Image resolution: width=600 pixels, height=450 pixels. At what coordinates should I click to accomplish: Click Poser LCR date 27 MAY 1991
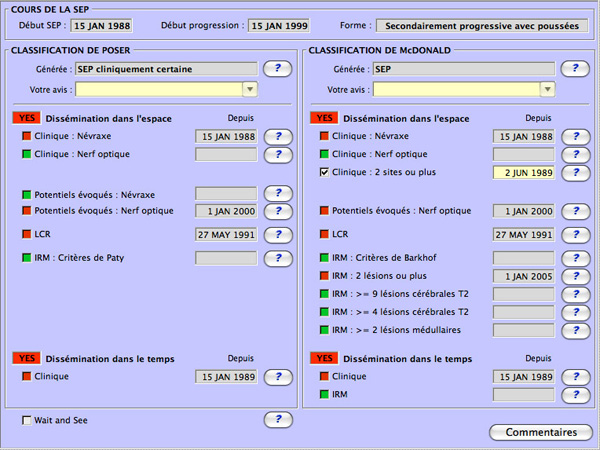click(226, 235)
